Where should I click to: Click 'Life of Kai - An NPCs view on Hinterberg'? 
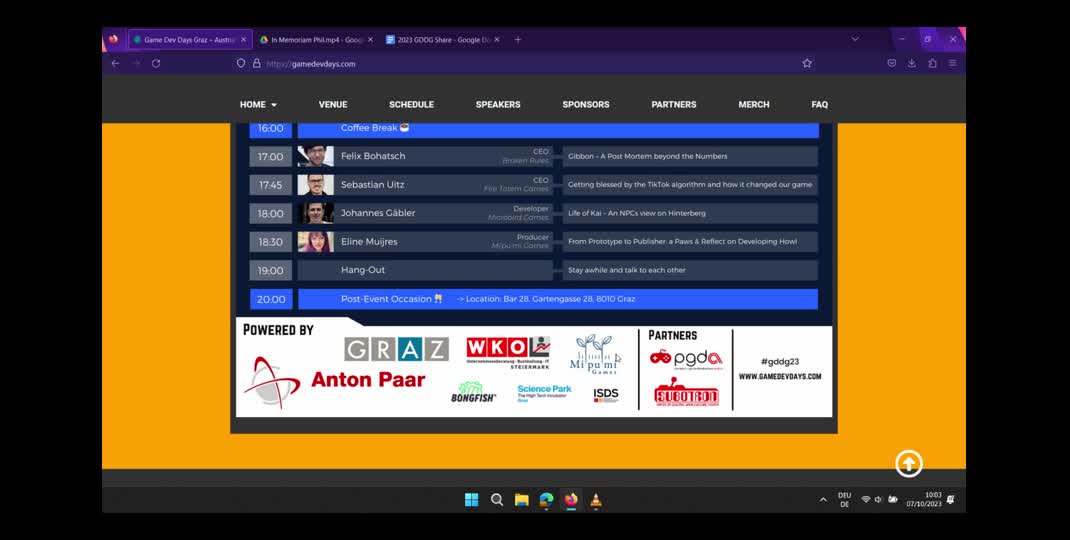click(x=637, y=213)
